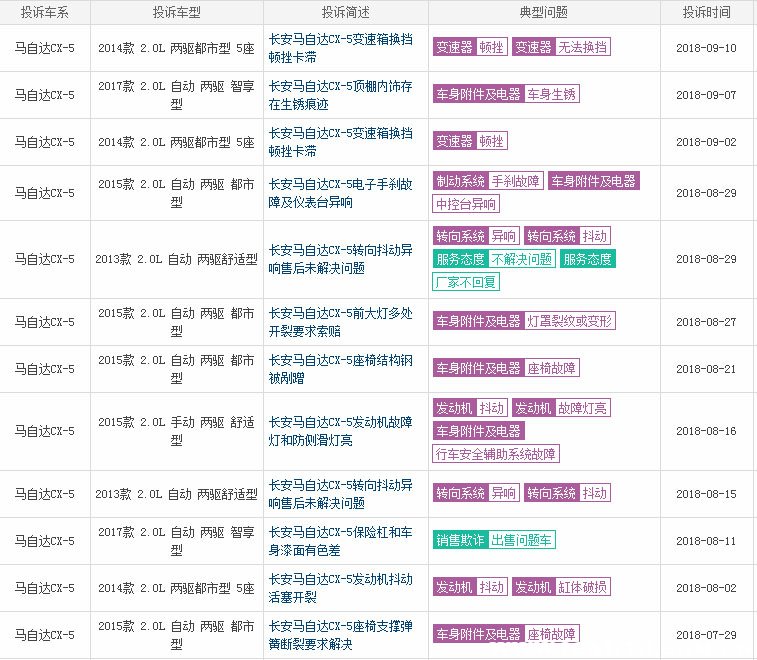The width and height of the screenshot is (757, 660).
Task: Select the 行车安全辅助系统故障 tag
Action: pyautogui.click(x=496, y=453)
